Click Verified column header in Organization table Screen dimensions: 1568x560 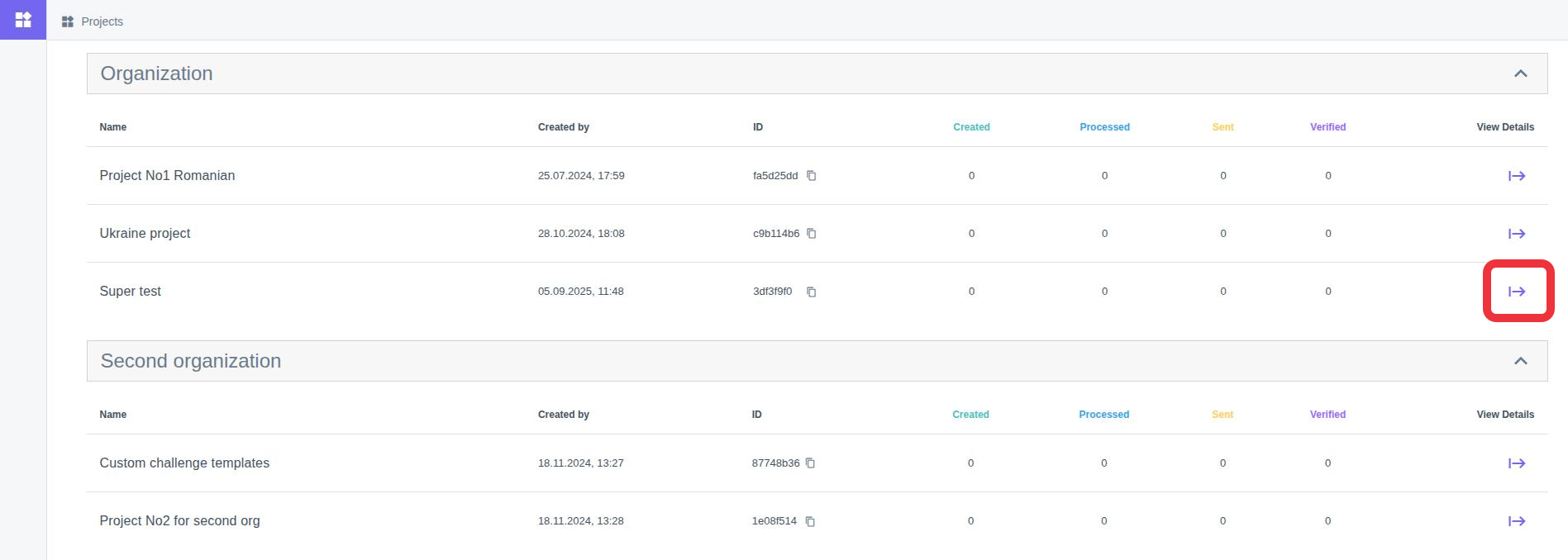tap(1327, 127)
